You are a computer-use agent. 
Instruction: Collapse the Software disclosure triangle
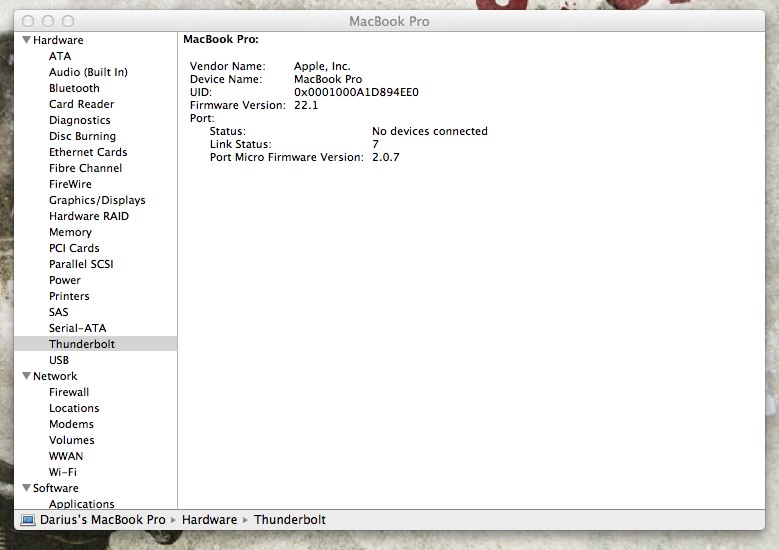pos(27,488)
